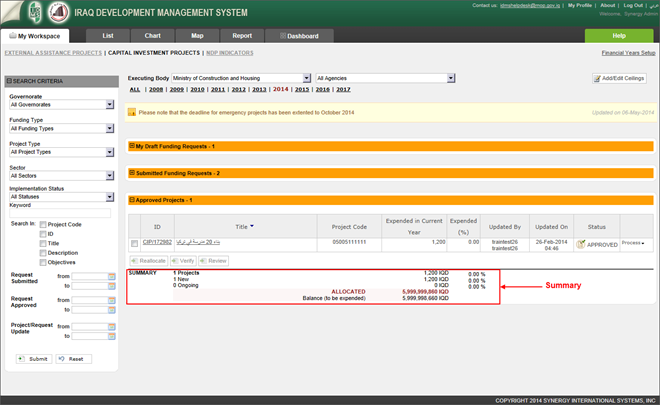Select the CIP/172982 project row checkbox
The height and width of the screenshot is (405, 660).
click(x=134, y=243)
